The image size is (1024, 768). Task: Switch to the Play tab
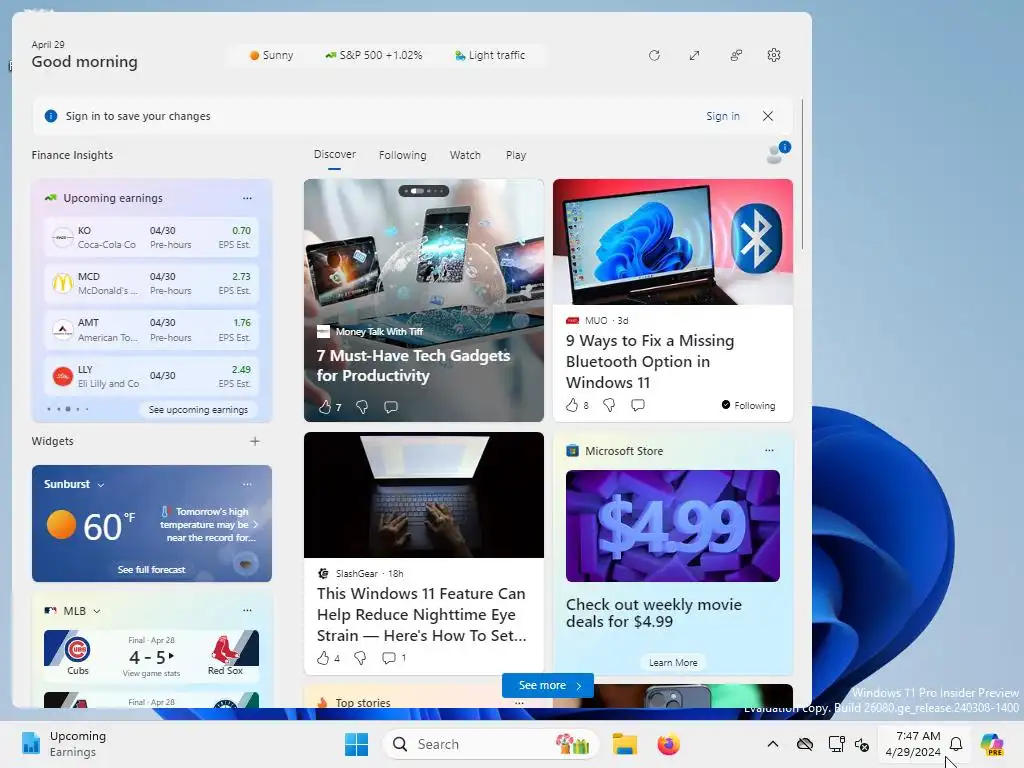pos(516,155)
